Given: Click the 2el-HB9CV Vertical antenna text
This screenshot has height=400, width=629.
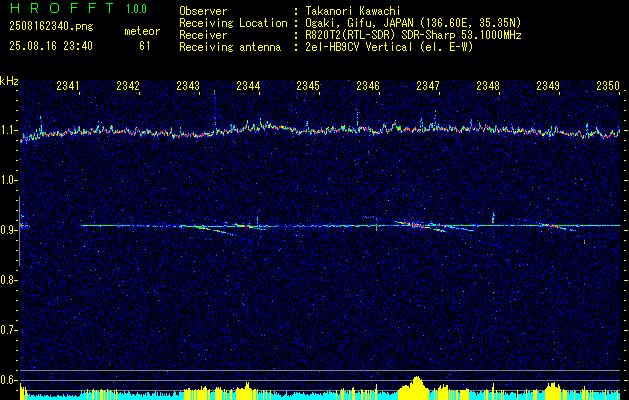Looking at the screenshot, I should tap(389, 47).
